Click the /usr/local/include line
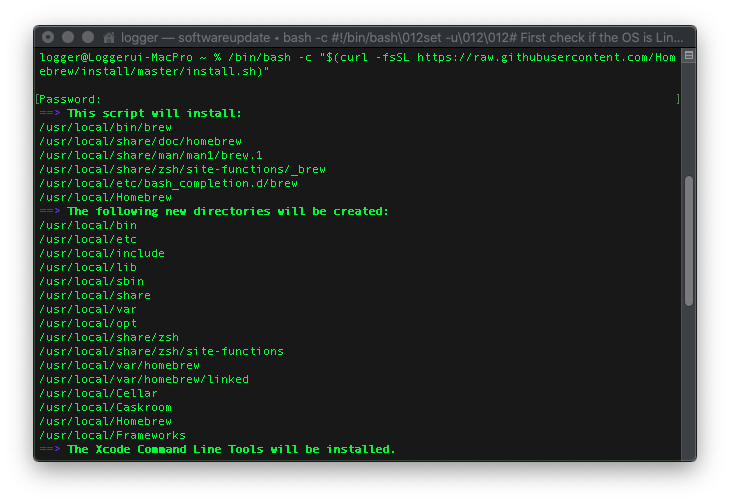The image size is (730, 503). tap(102, 253)
